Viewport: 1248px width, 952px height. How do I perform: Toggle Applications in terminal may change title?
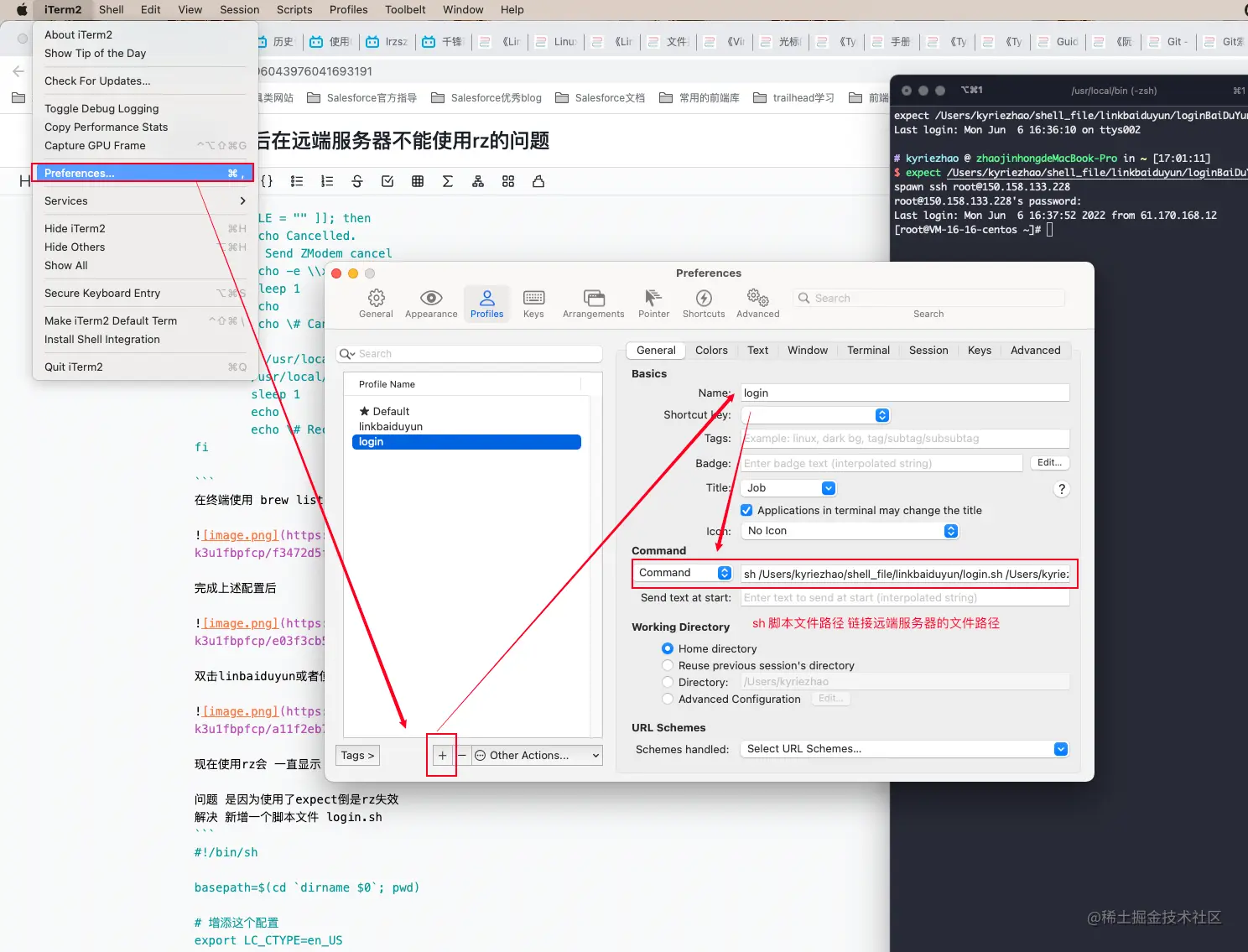click(x=746, y=510)
